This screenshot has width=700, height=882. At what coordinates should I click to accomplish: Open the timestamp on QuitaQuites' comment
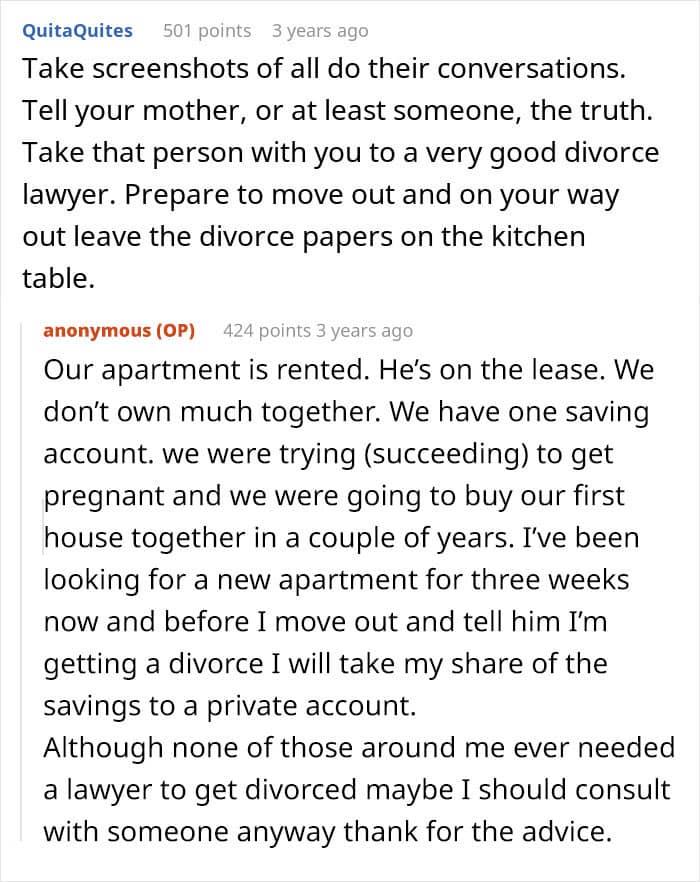tap(320, 31)
